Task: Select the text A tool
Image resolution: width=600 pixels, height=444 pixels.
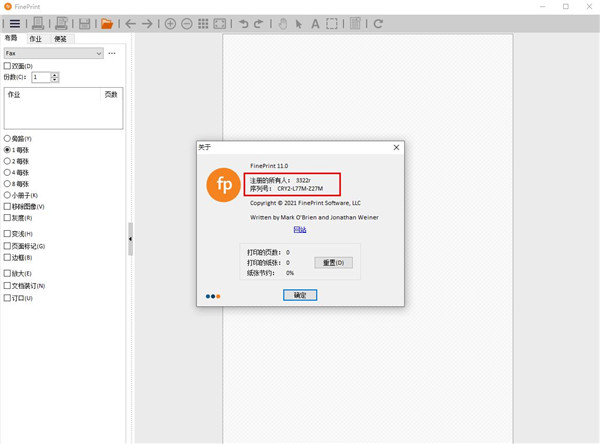Action: [x=315, y=24]
